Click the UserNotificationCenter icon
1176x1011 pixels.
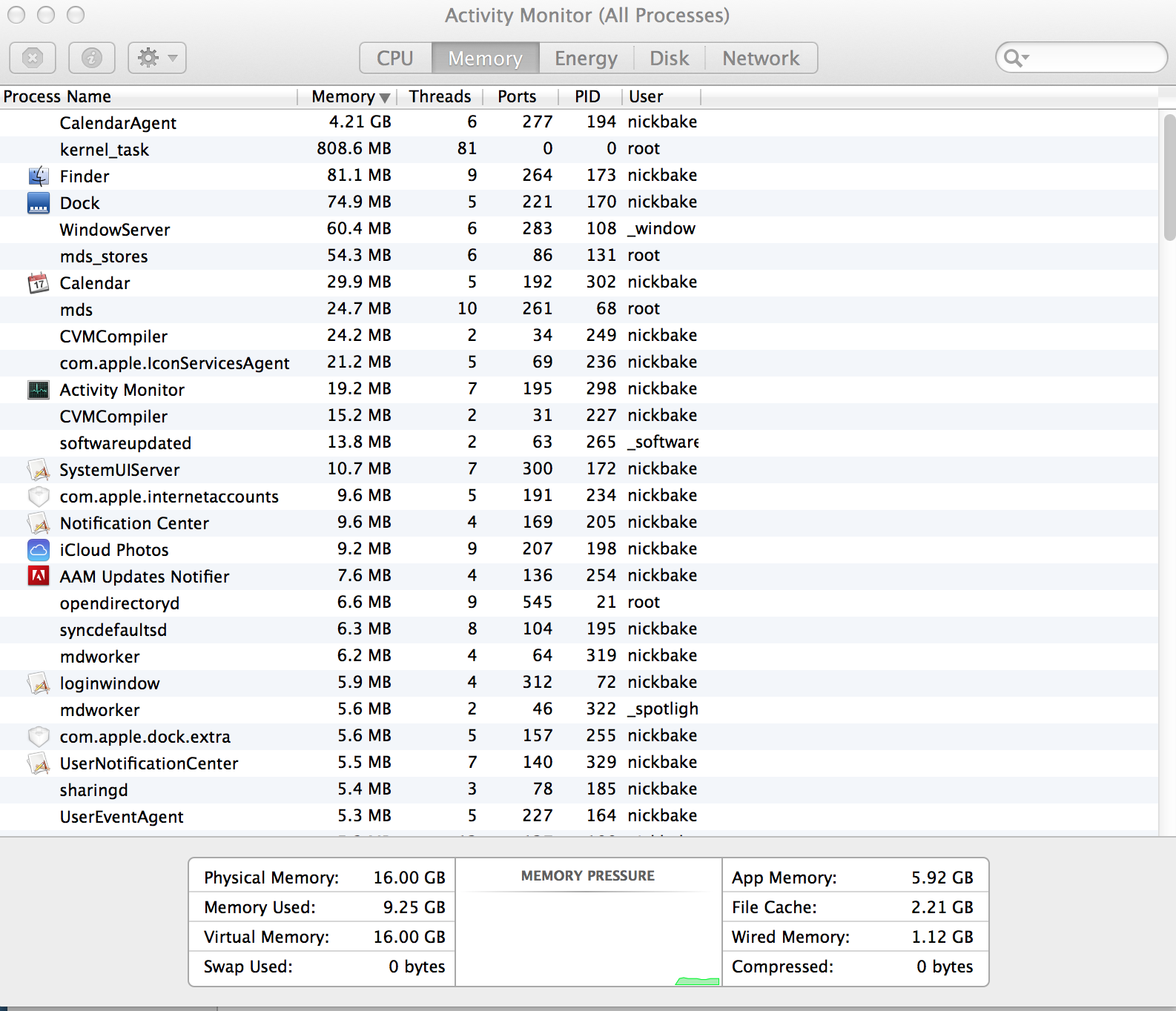pos(39,763)
